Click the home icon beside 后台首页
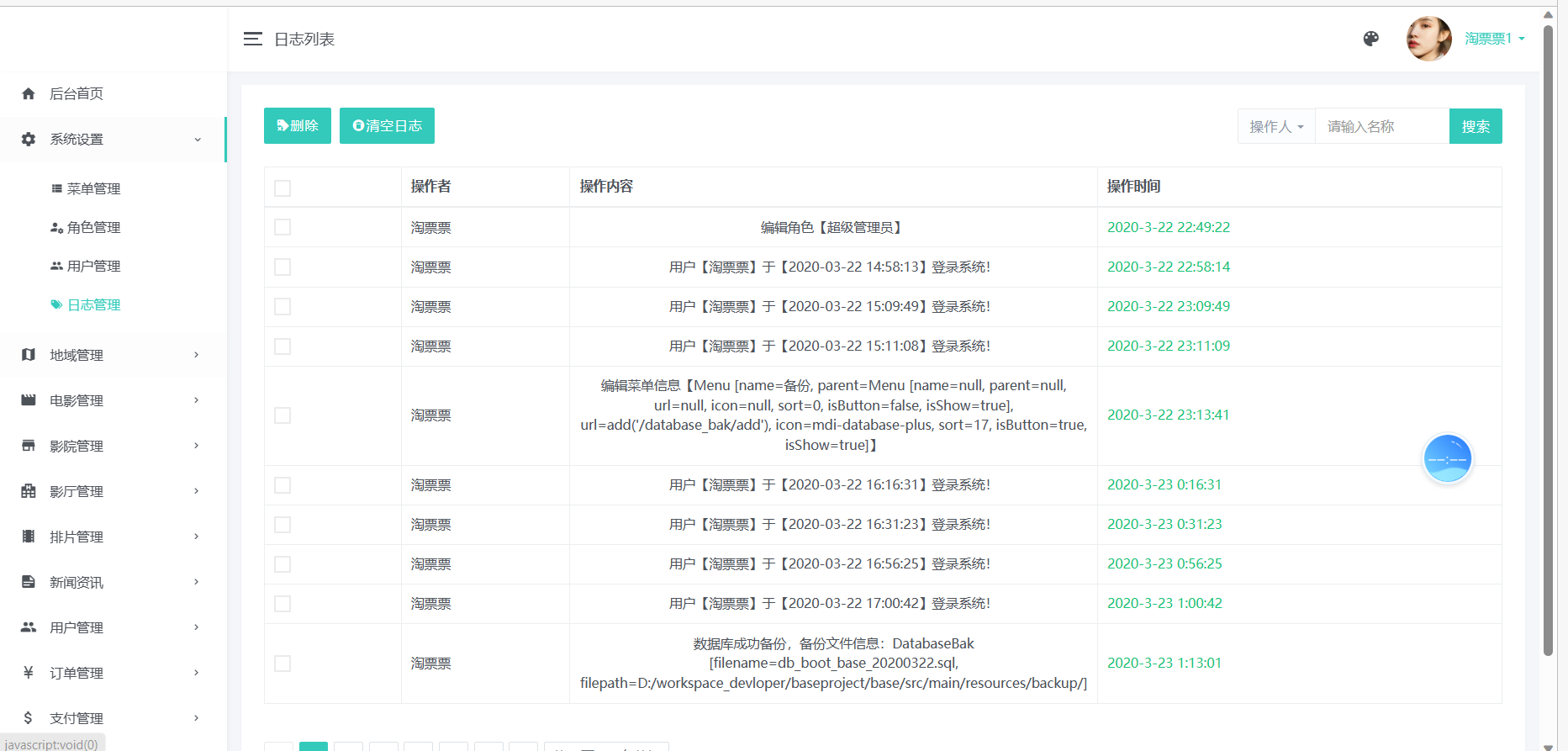 click(29, 93)
